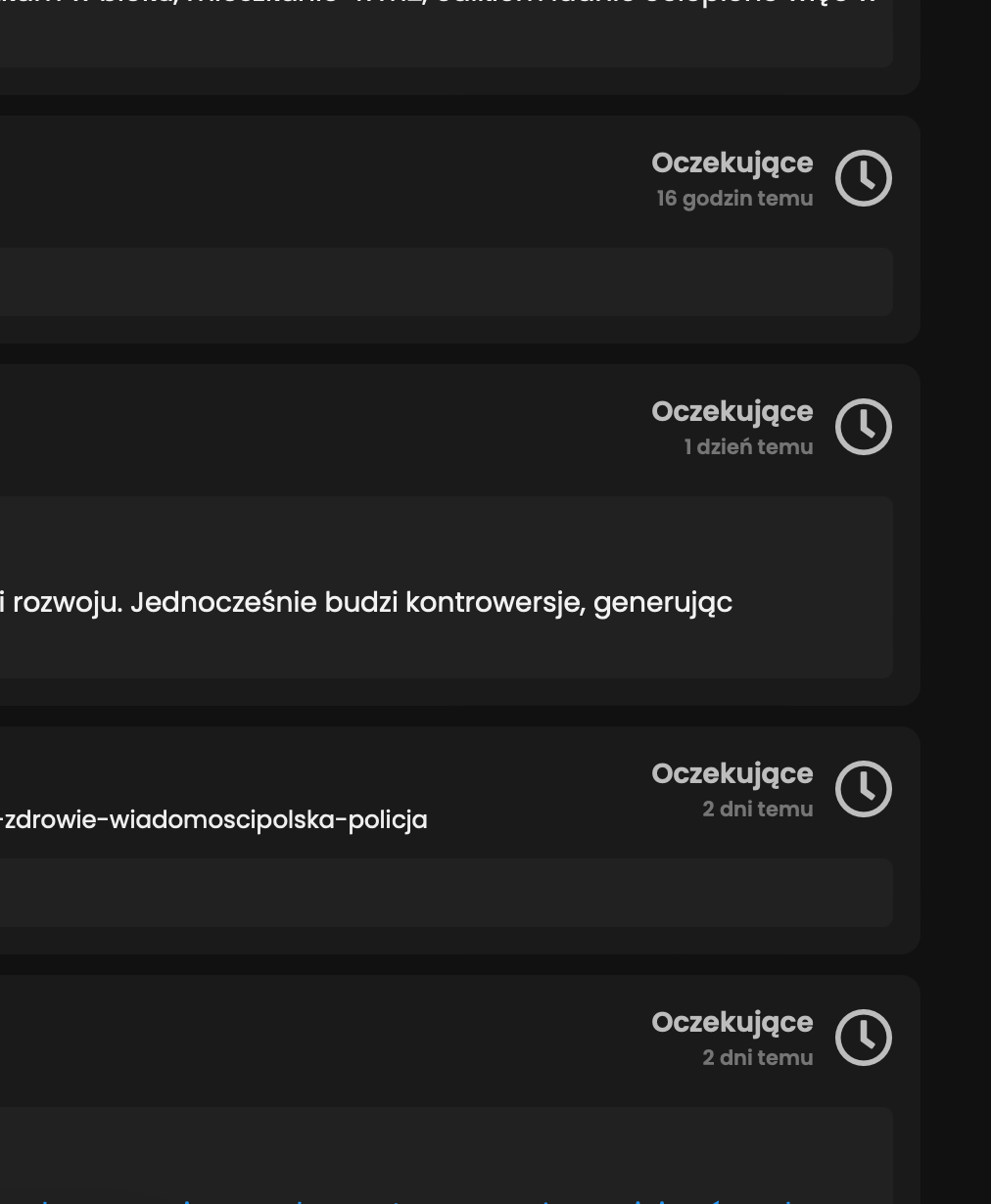The height and width of the screenshot is (1204, 991).
Task: Select the "Oczekujące" status above "16 godzin temu"
Action: click(731, 163)
